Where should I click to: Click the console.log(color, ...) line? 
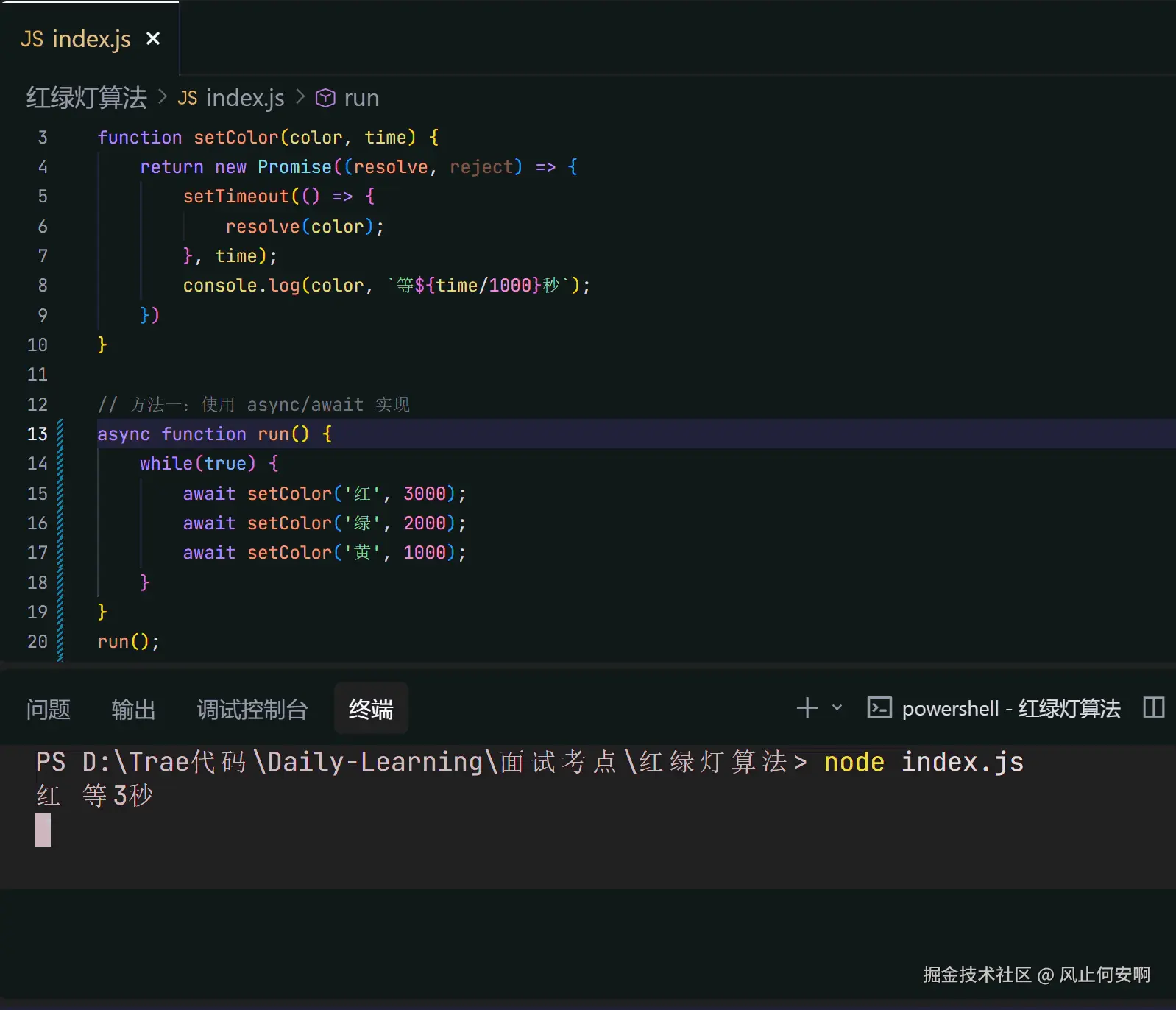pos(386,285)
